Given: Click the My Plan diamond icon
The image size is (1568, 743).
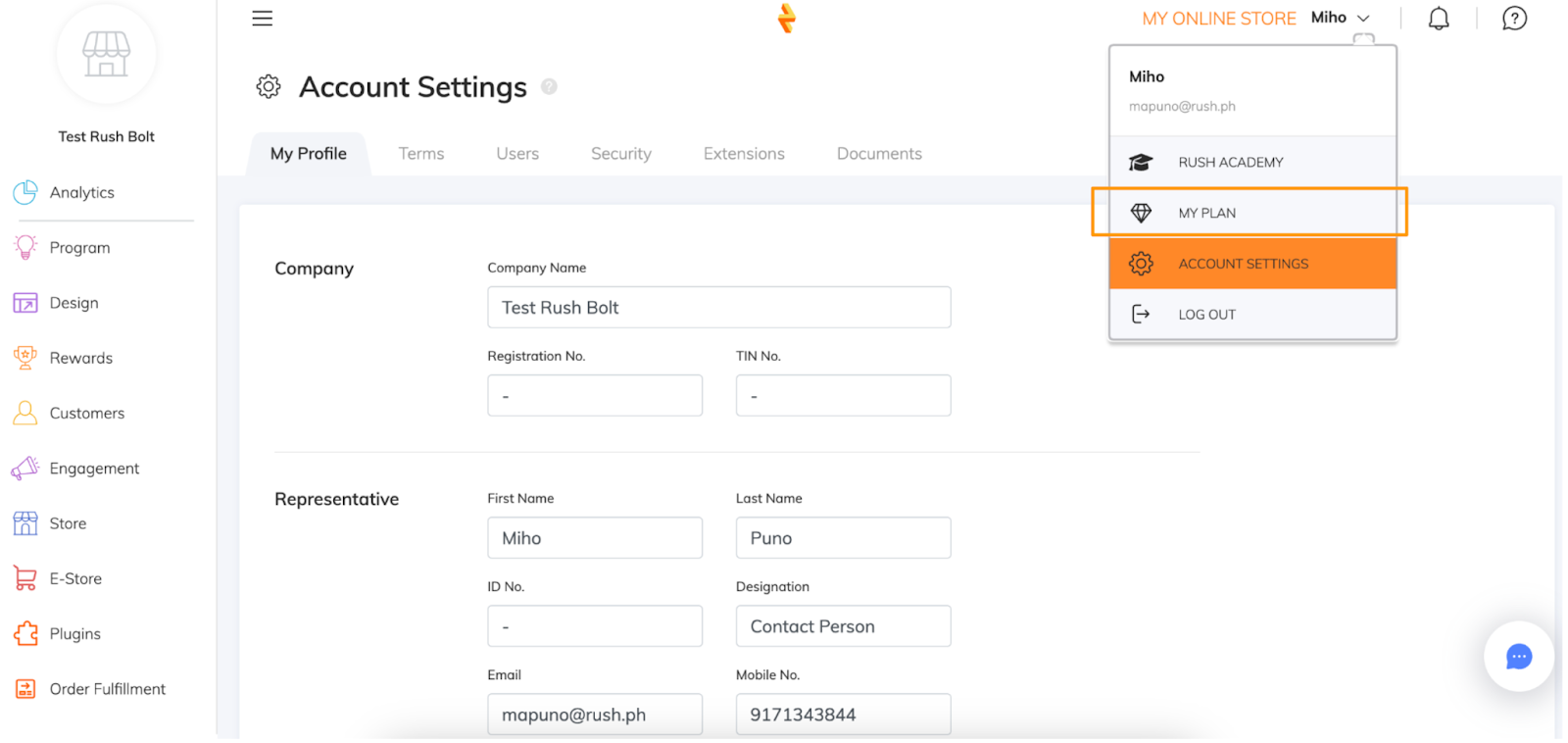Looking at the screenshot, I should pyautogui.click(x=1141, y=213).
